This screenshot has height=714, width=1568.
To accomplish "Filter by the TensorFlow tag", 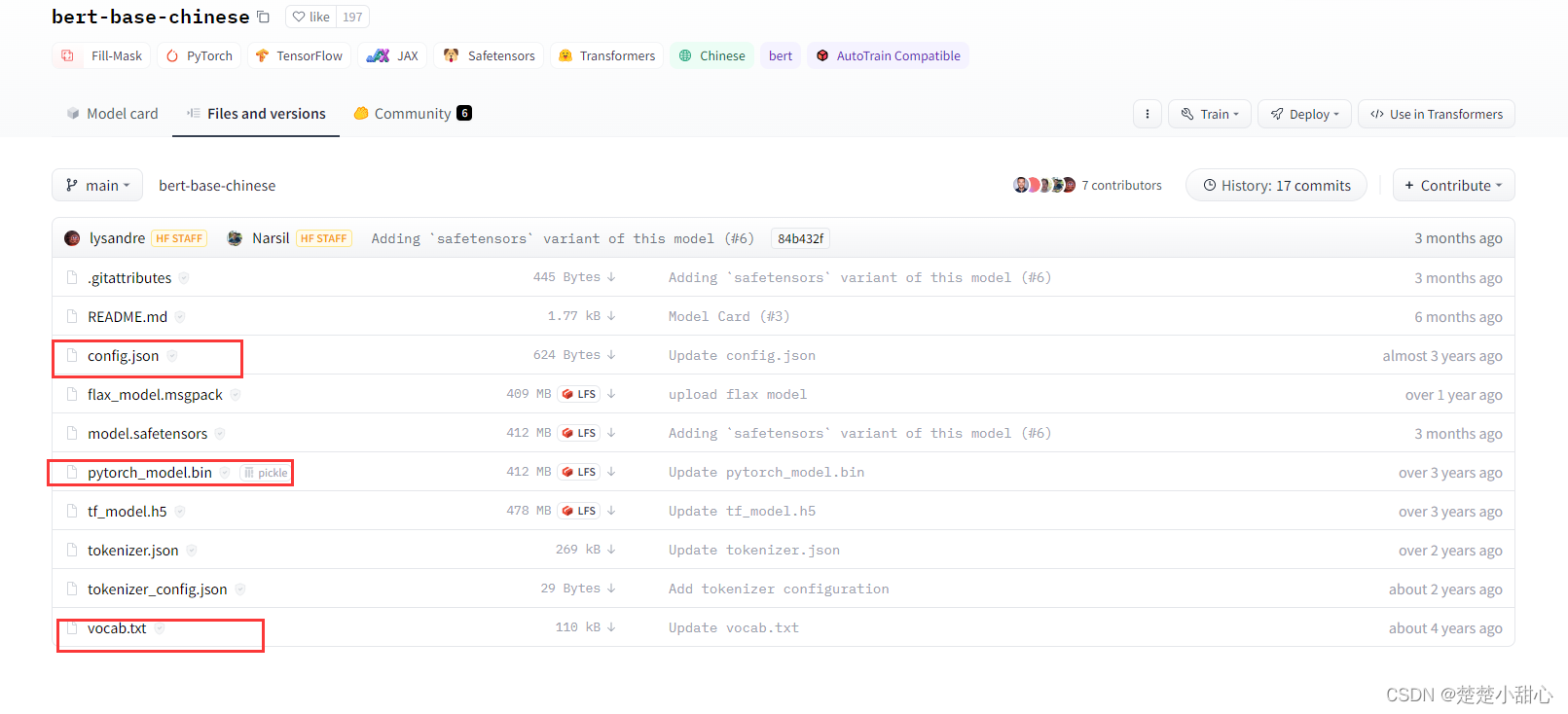I will 300,55.
